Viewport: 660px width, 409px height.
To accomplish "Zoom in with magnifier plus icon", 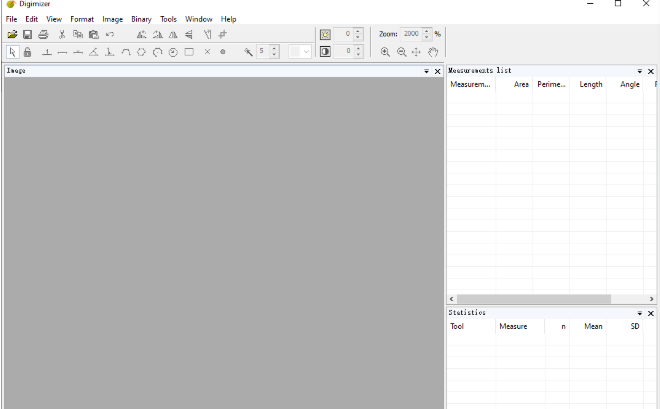I will tap(385, 52).
